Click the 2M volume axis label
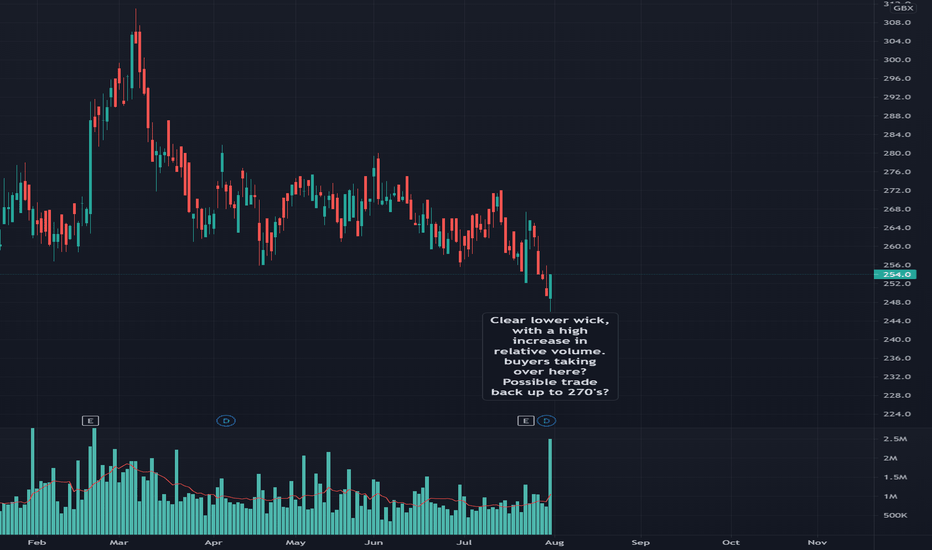Screen dimensions: 932x550 (890, 458)
